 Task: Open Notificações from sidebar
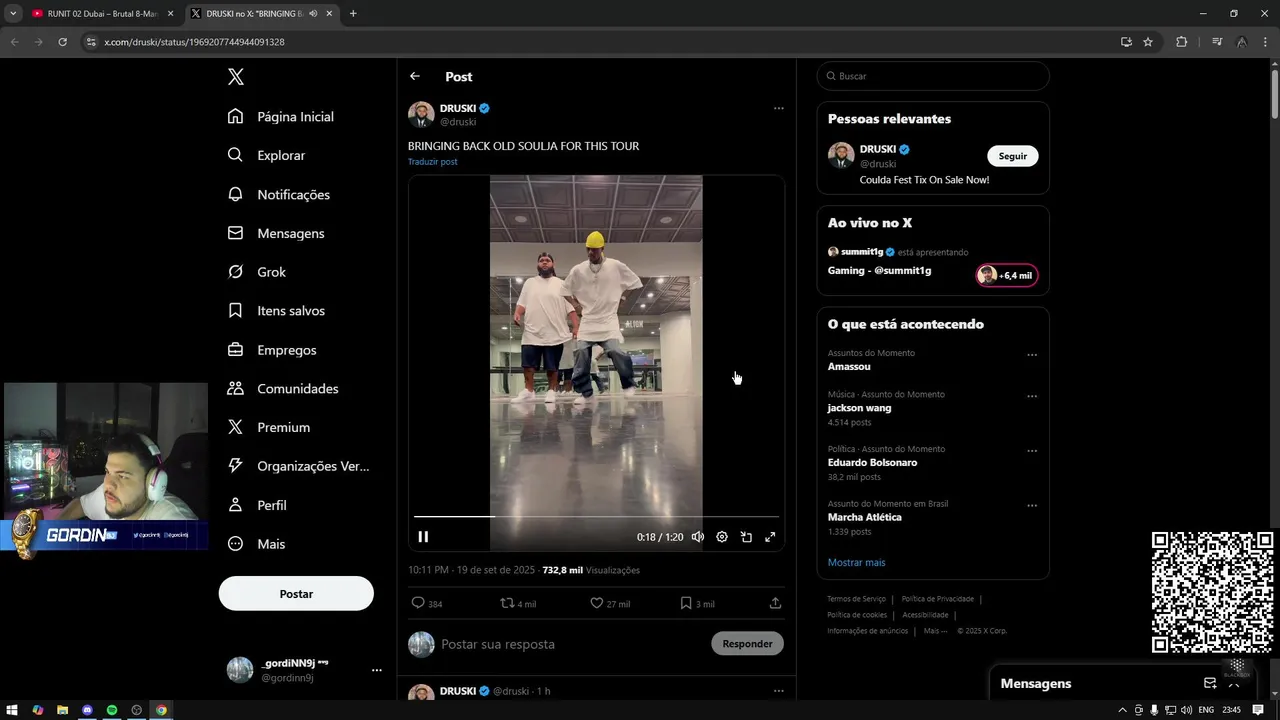(x=279, y=194)
